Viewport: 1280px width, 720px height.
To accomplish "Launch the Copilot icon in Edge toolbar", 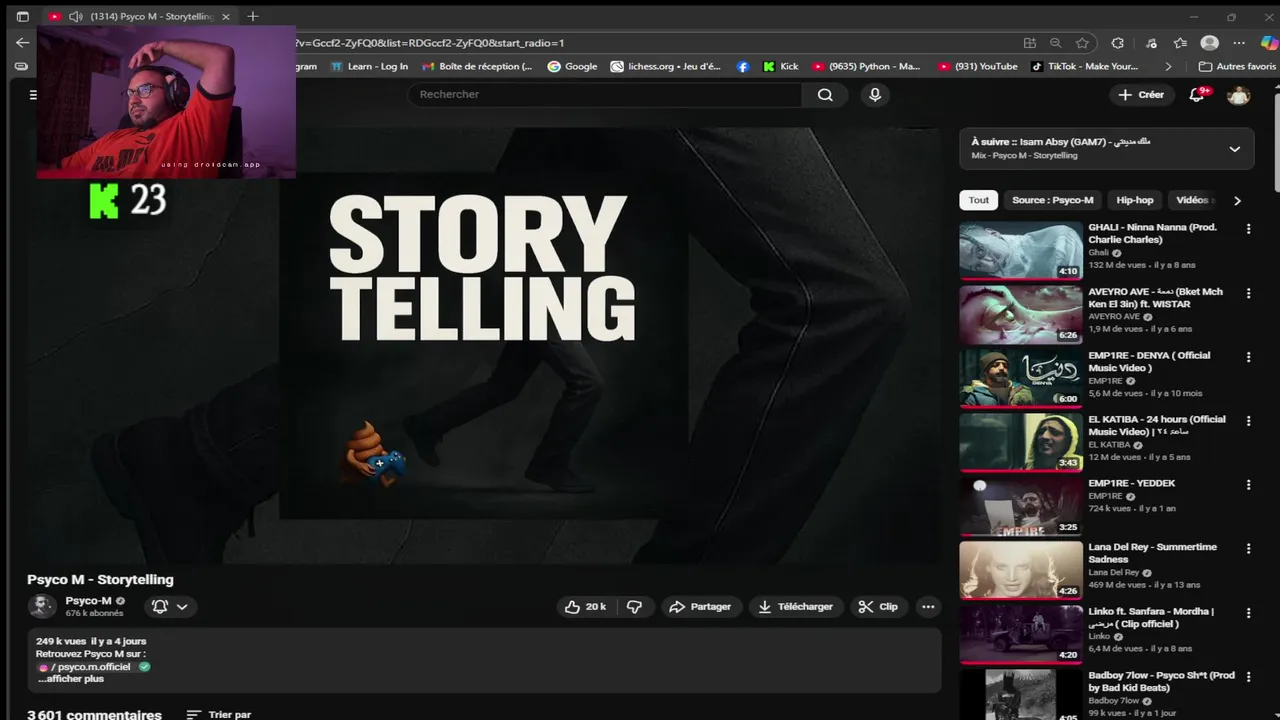I will (1268, 43).
